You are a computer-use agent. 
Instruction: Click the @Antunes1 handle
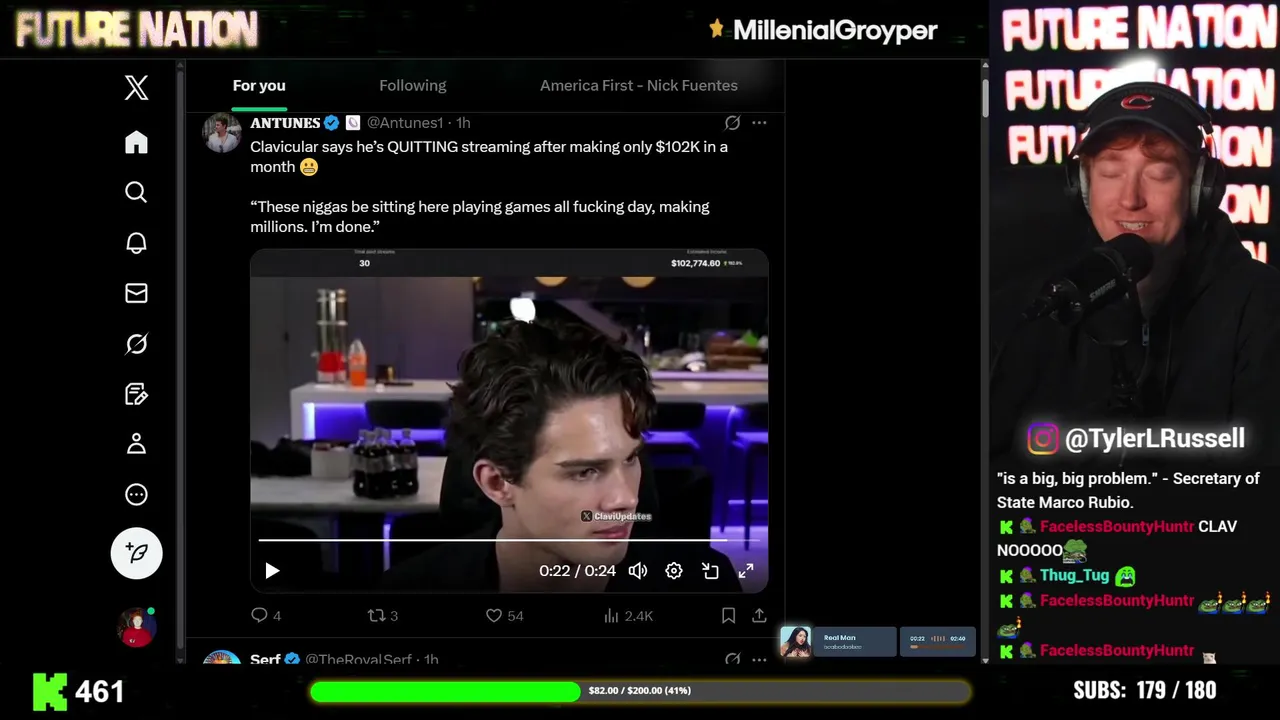click(405, 123)
